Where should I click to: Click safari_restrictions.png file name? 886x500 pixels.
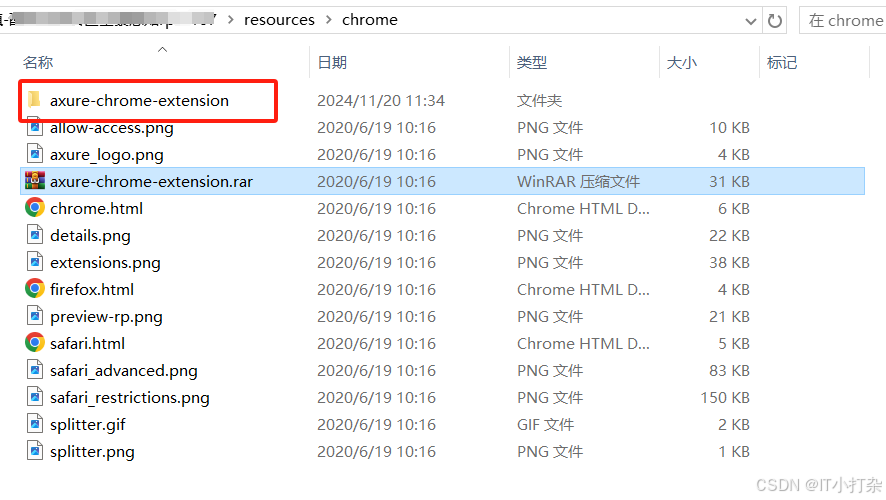(129, 398)
